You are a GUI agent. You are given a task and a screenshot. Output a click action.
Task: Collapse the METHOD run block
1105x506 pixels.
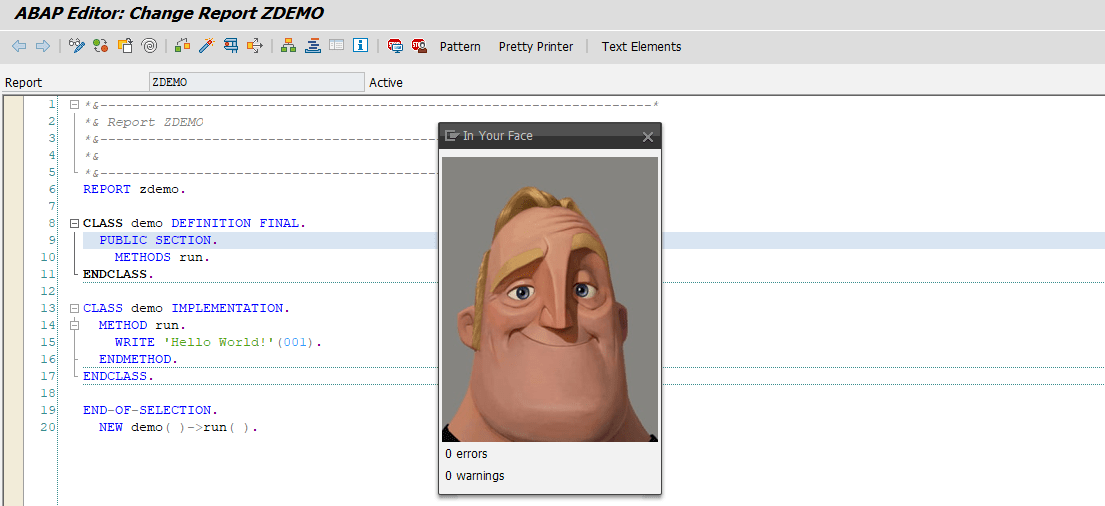(x=75, y=326)
